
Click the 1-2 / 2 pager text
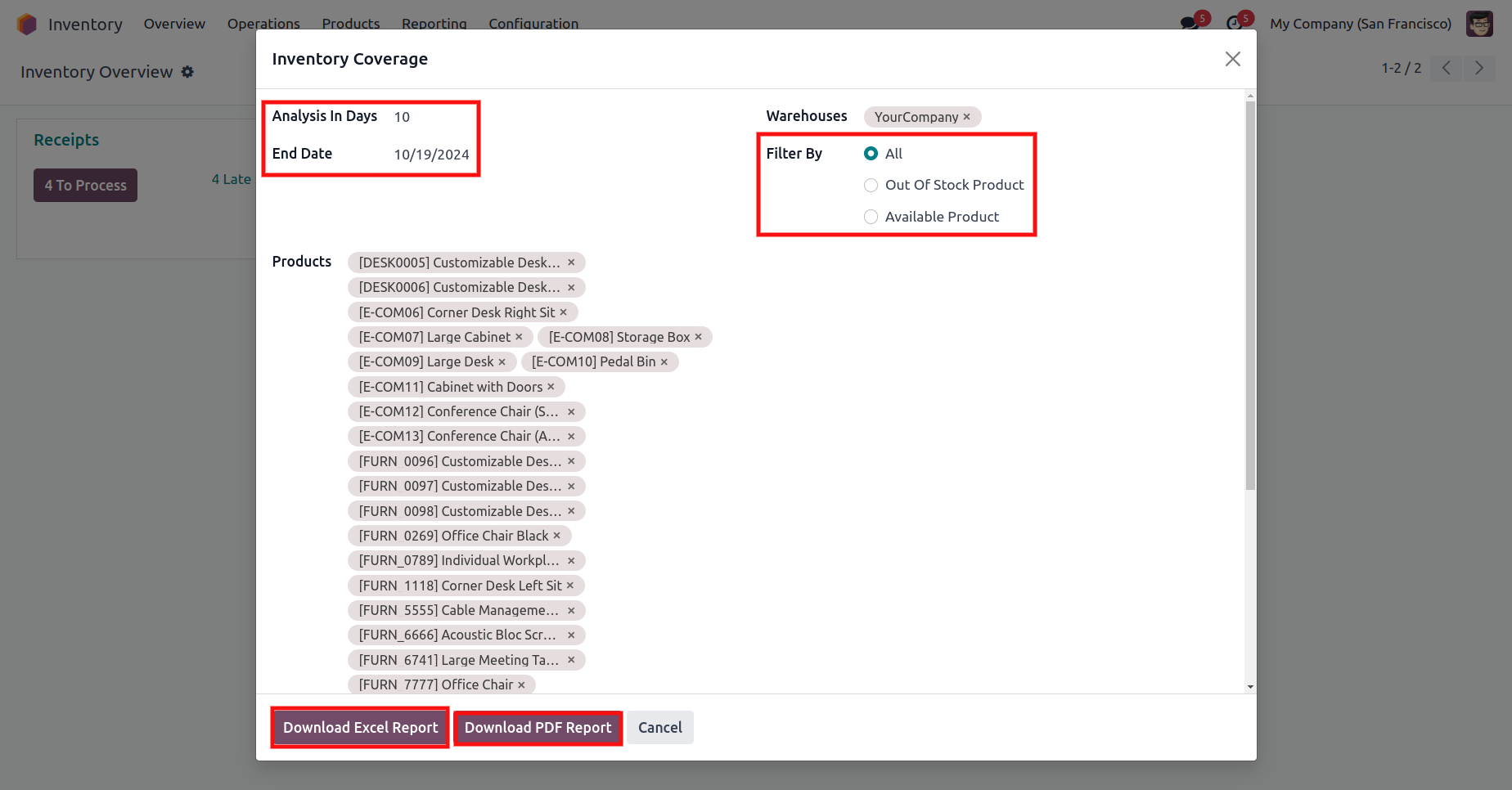[1402, 68]
